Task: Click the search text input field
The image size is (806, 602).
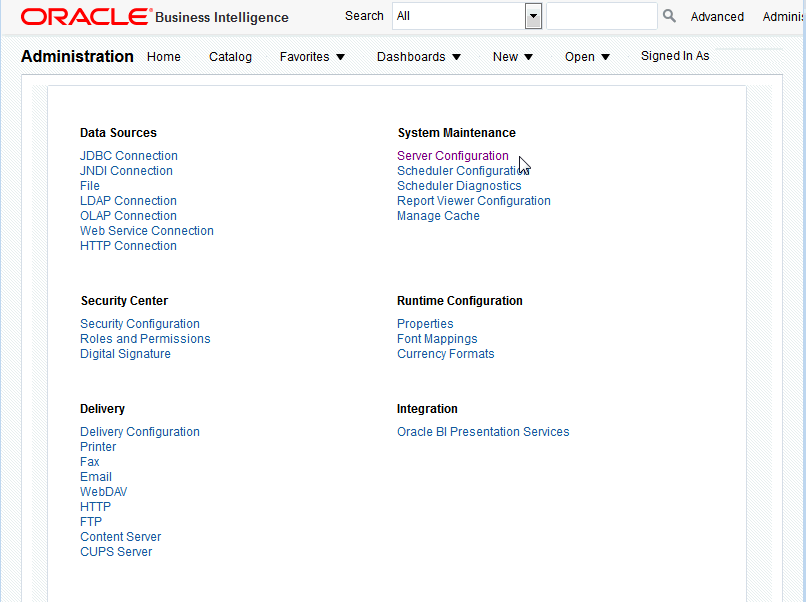Action: coord(601,16)
